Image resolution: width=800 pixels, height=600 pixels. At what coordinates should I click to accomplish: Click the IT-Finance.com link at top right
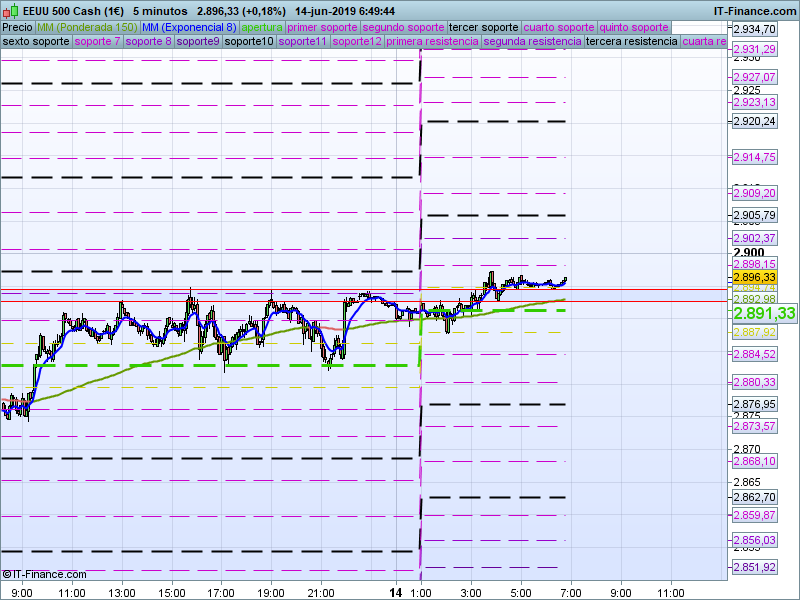pos(754,10)
